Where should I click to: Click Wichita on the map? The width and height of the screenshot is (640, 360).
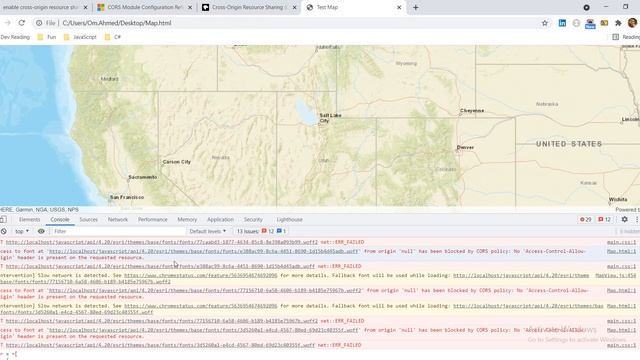618,200
